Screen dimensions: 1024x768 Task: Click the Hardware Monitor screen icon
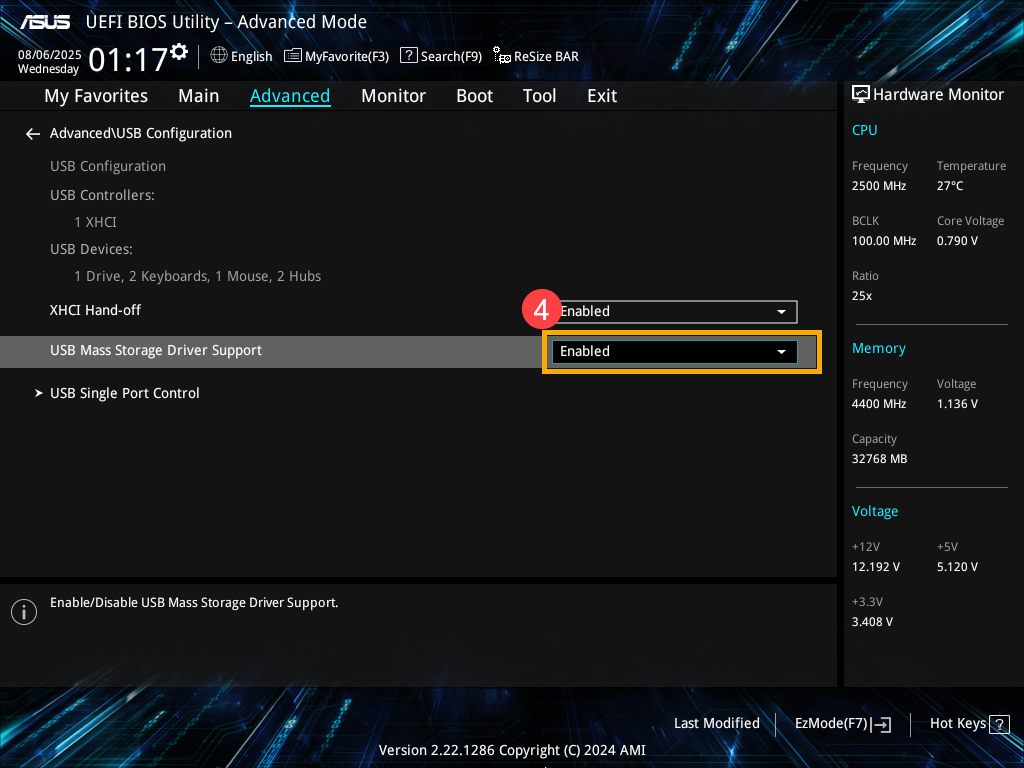[861, 95]
